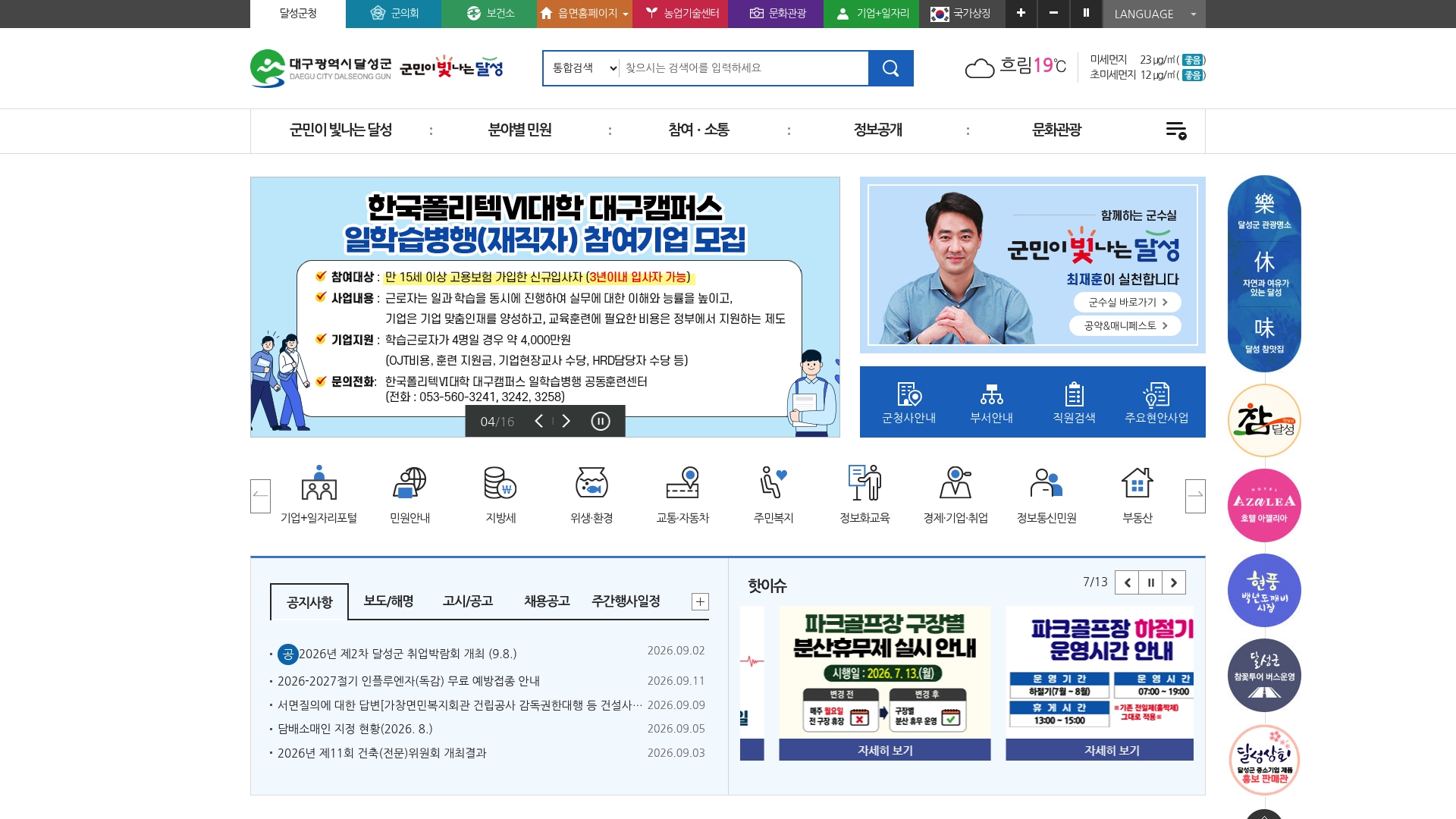Select the 공지사항 tab
The width and height of the screenshot is (1456, 819).
[x=309, y=602]
